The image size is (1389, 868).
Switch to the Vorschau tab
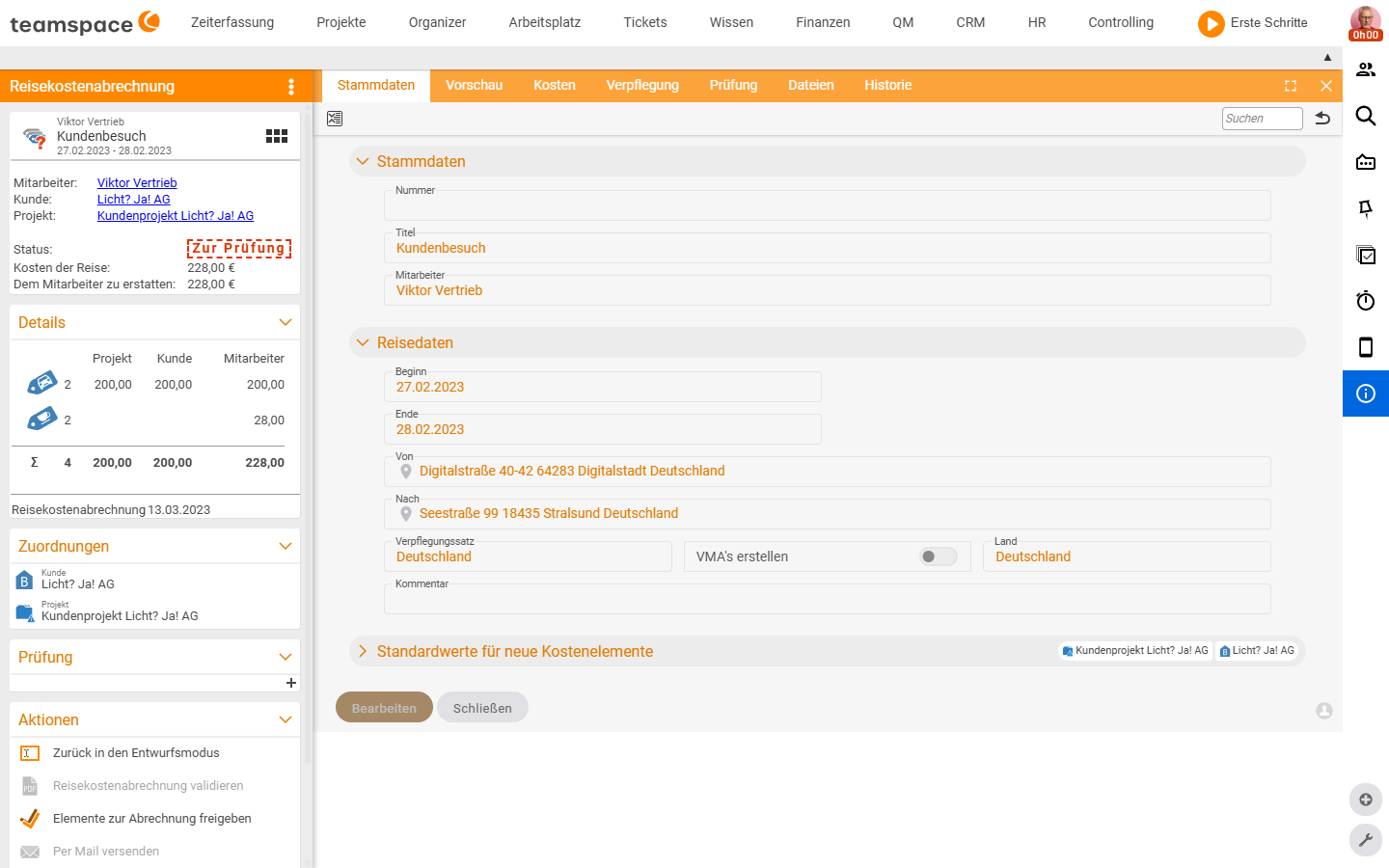coord(475,86)
